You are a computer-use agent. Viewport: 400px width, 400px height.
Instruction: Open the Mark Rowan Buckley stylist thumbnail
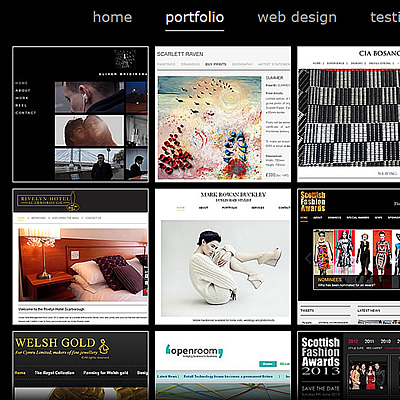[x=223, y=257]
